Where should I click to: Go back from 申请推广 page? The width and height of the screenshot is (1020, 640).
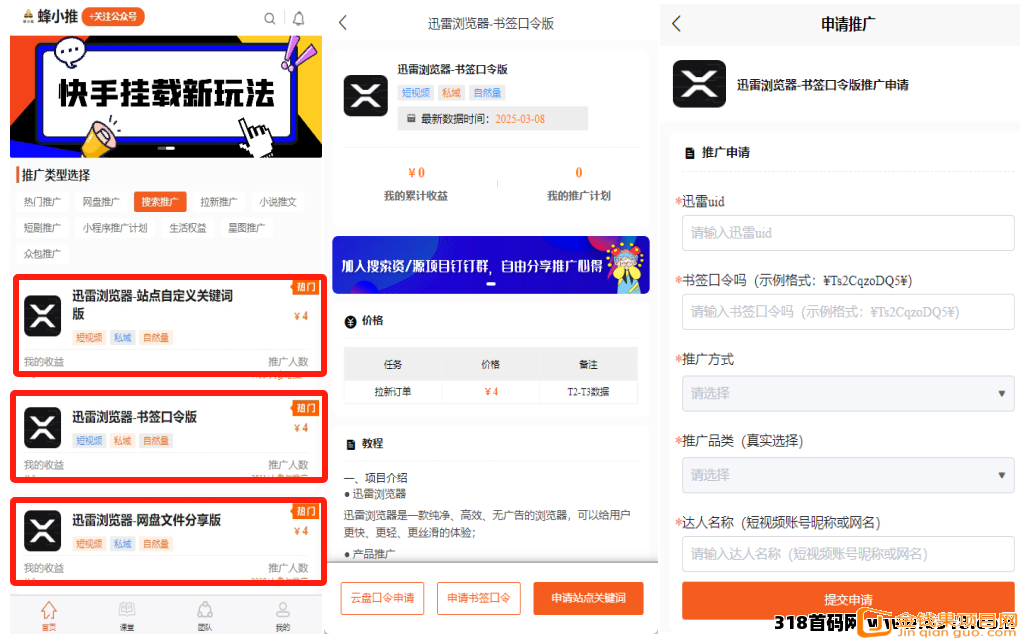point(676,24)
